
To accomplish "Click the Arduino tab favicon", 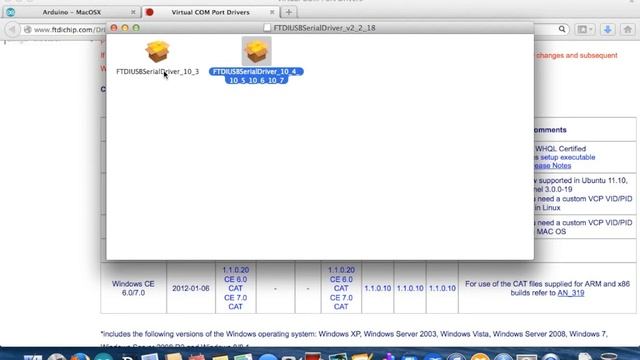I will [11, 12].
